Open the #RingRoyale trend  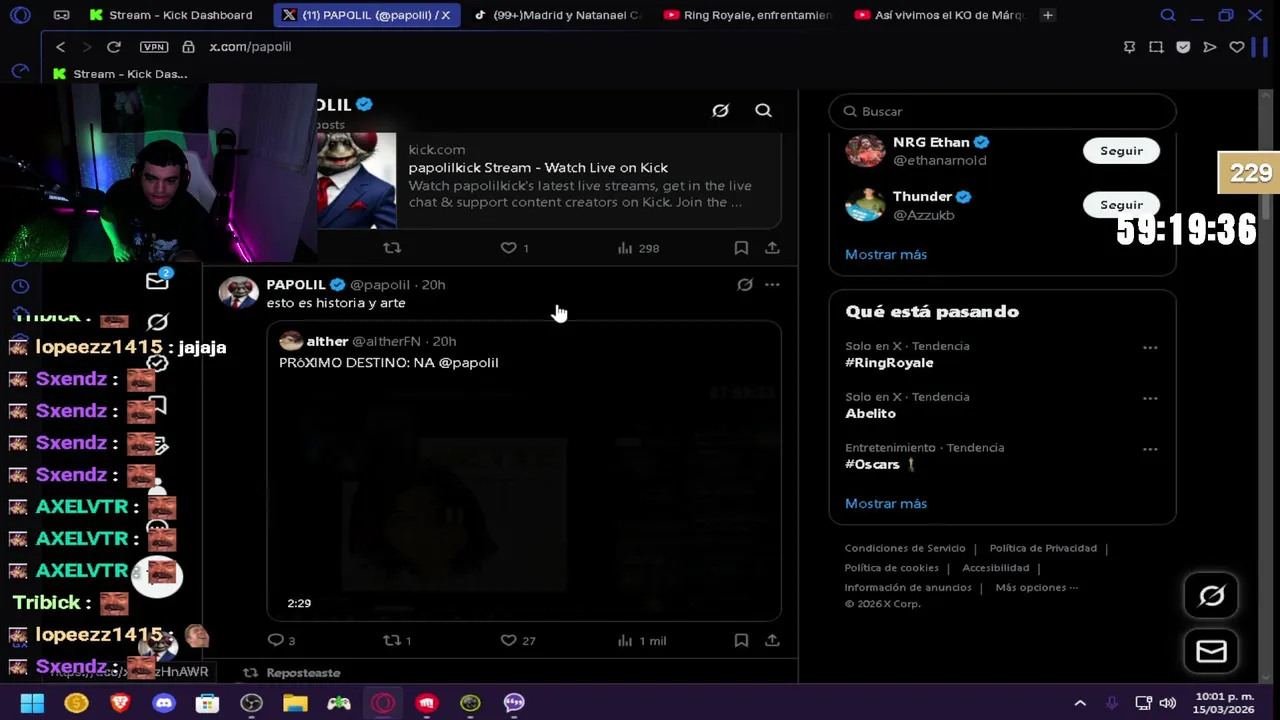[x=889, y=363]
